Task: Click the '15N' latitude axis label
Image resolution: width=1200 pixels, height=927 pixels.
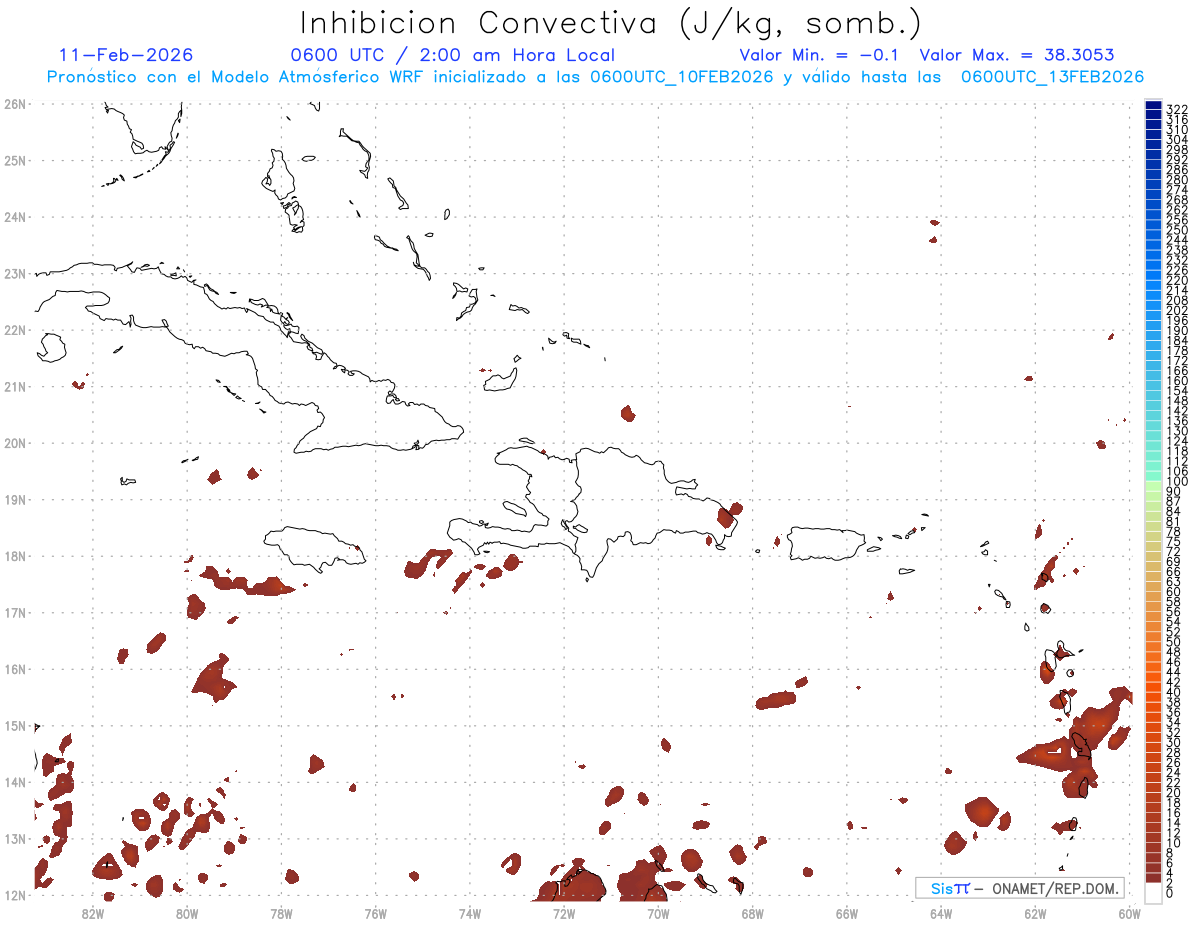Action: coord(15,725)
